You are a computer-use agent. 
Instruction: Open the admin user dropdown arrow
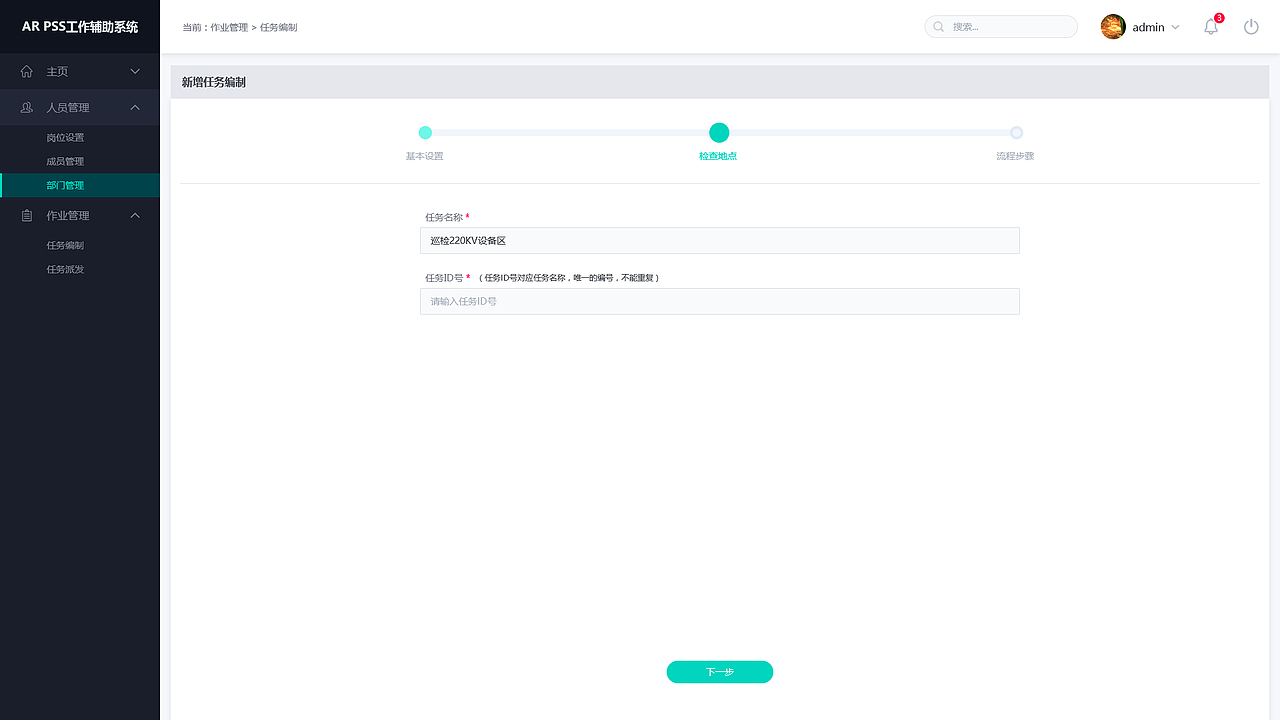[1175, 27]
